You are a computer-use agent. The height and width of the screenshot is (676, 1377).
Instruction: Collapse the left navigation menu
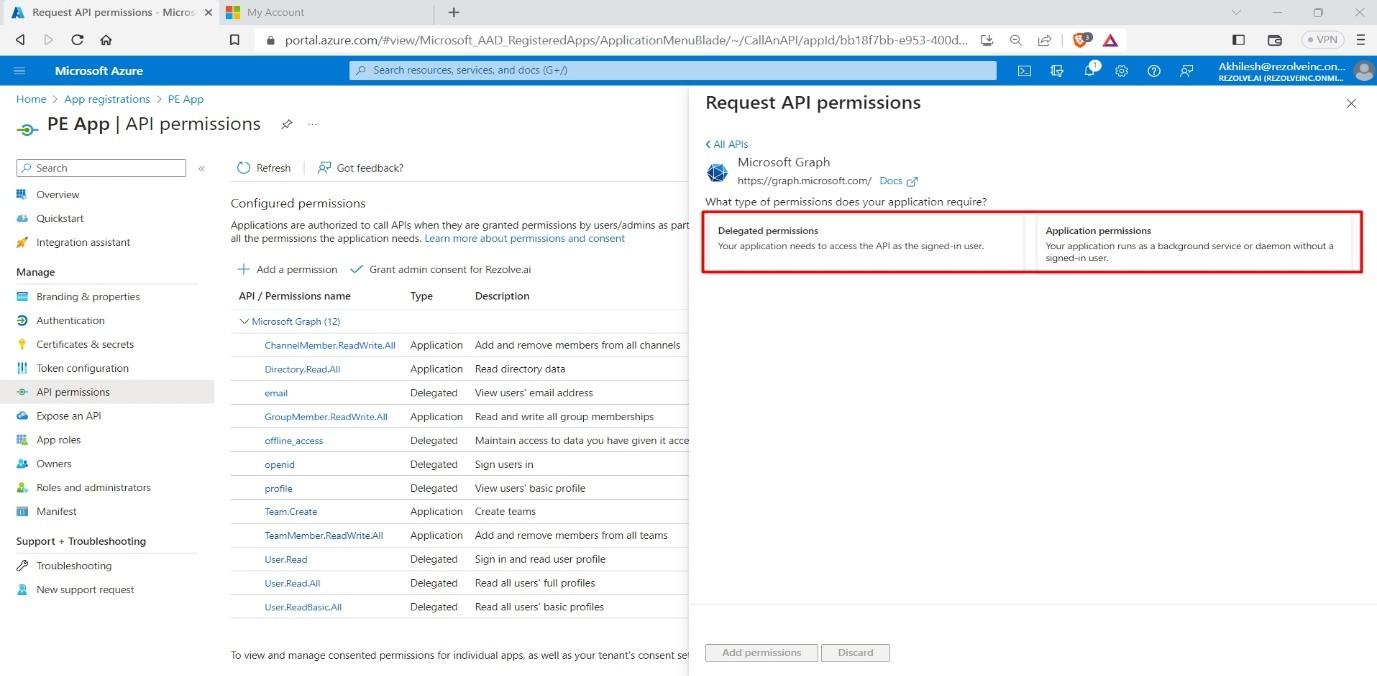click(201, 168)
